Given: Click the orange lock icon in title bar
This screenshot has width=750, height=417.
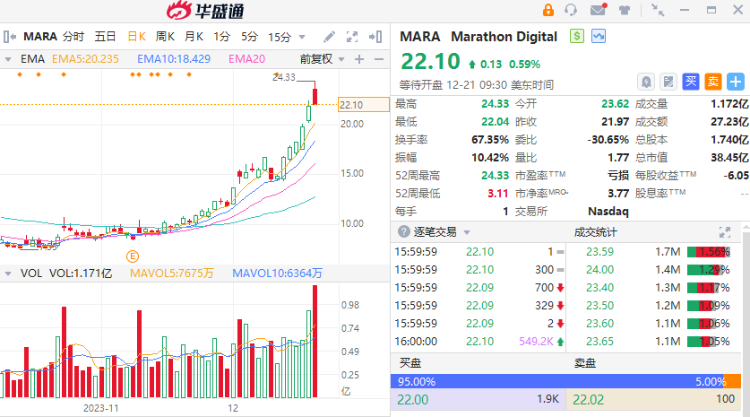Looking at the screenshot, I should pyautogui.click(x=548, y=10).
